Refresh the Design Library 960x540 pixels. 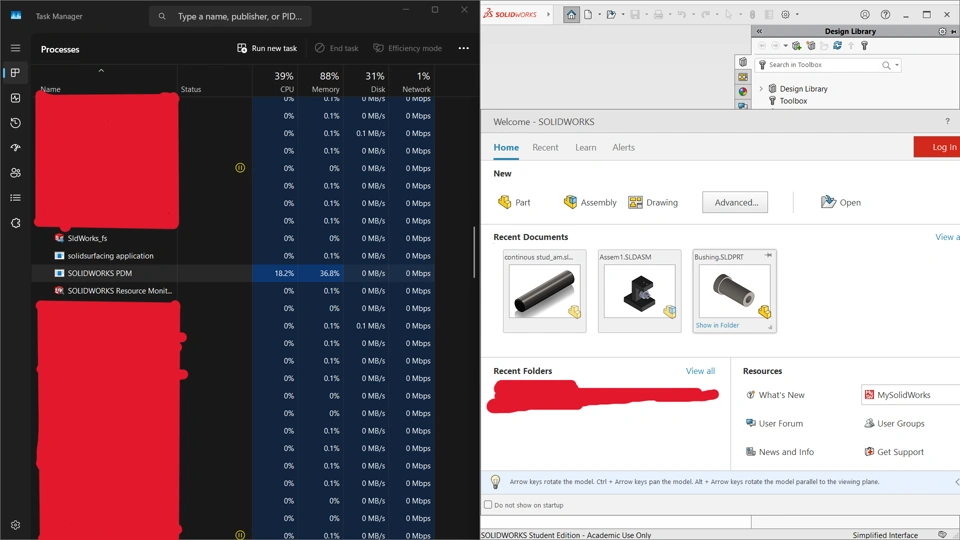[x=838, y=46]
